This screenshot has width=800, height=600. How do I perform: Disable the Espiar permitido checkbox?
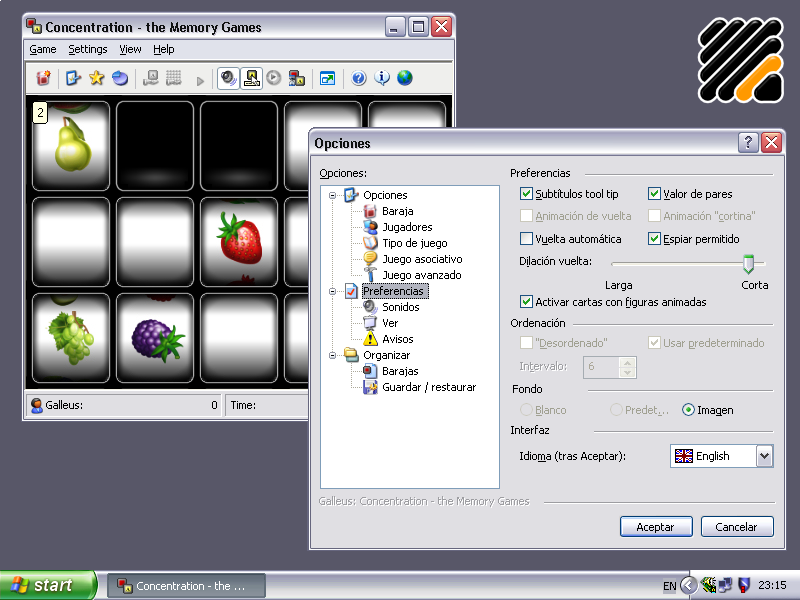(x=655, y=239)
